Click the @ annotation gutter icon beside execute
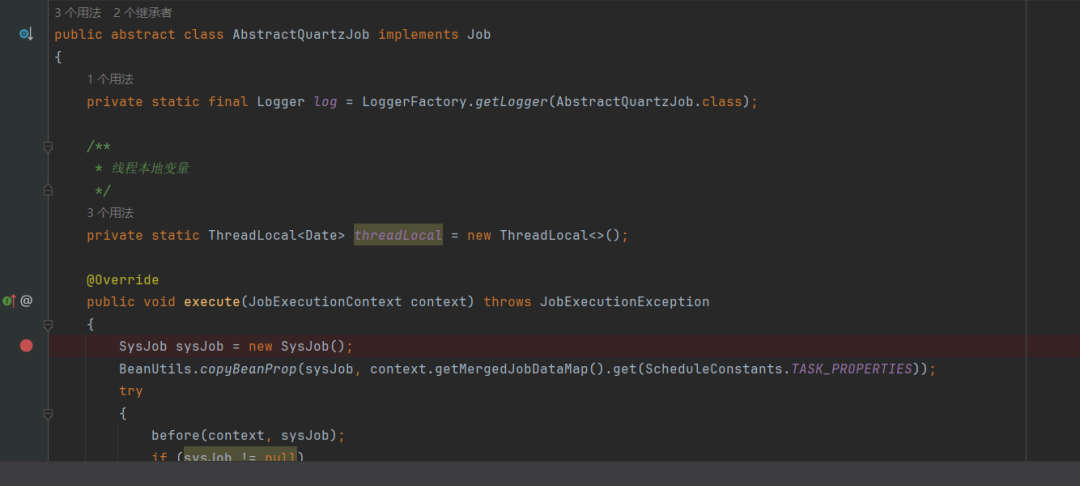Image resolution: width=1080 pixels, height=486 pixels. tap(26, 301)
